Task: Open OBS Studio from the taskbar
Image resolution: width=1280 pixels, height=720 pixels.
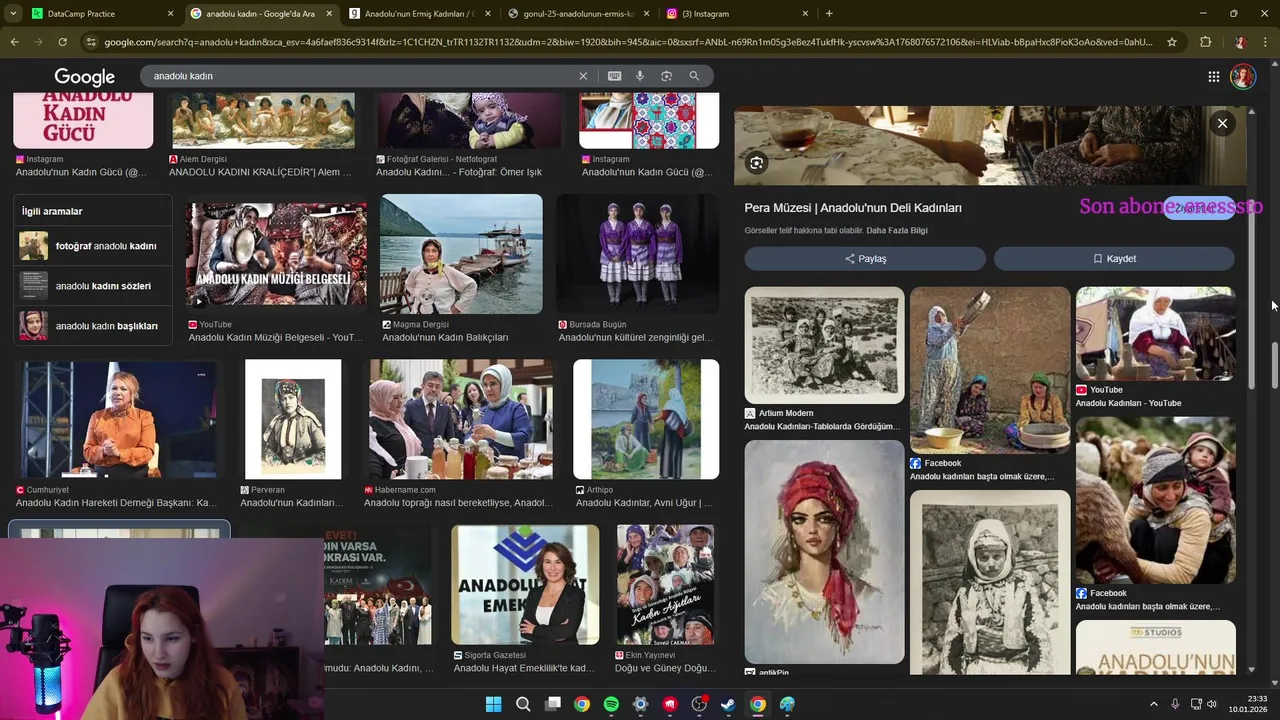Action: (x=699, y=704)
